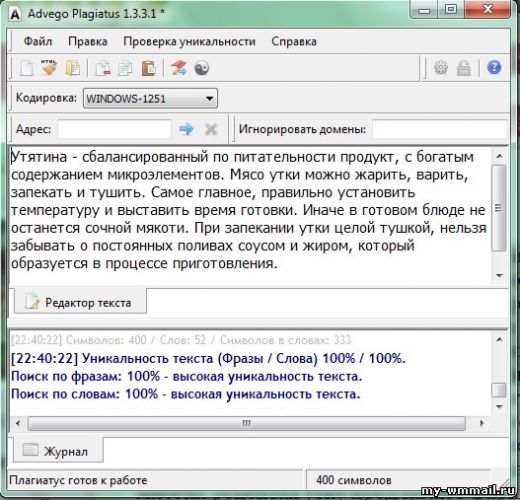
Task: Click the paste from clipboard icon
Action: [148, 68]
